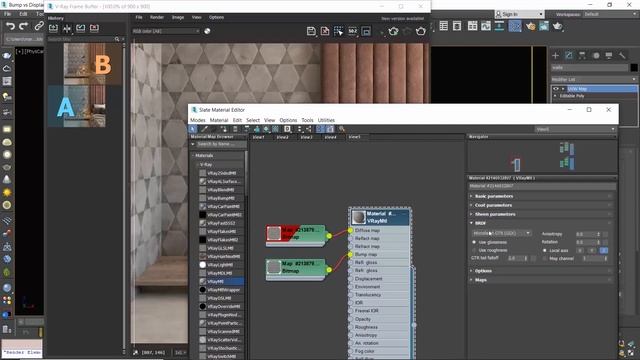
Task: Click the link chain icon in main toolbar
Action: (39, 27)
